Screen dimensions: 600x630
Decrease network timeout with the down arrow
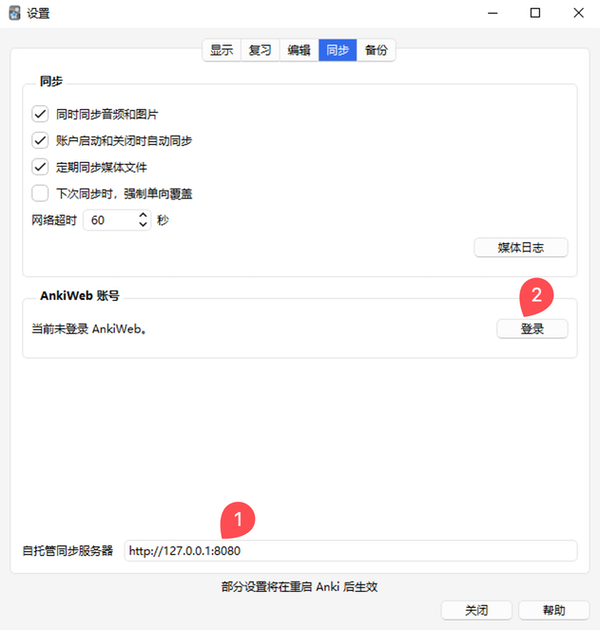click(143, 225)
